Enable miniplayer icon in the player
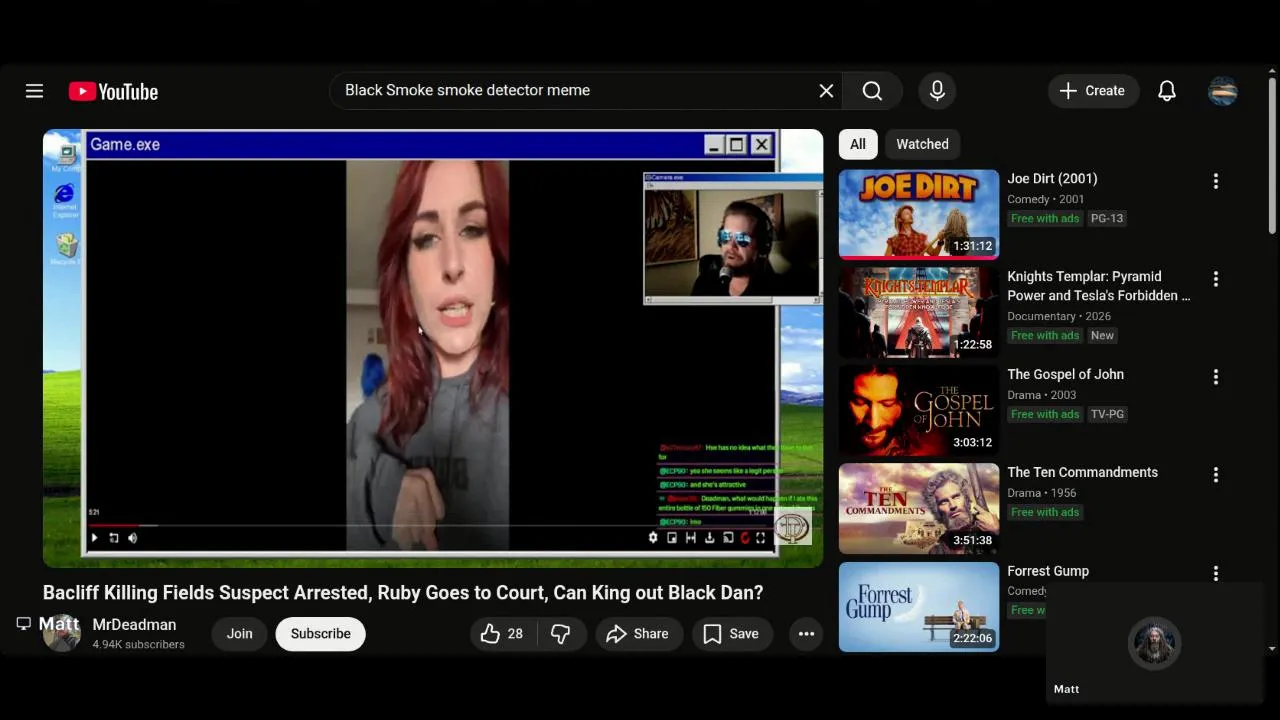 [672, 538]
